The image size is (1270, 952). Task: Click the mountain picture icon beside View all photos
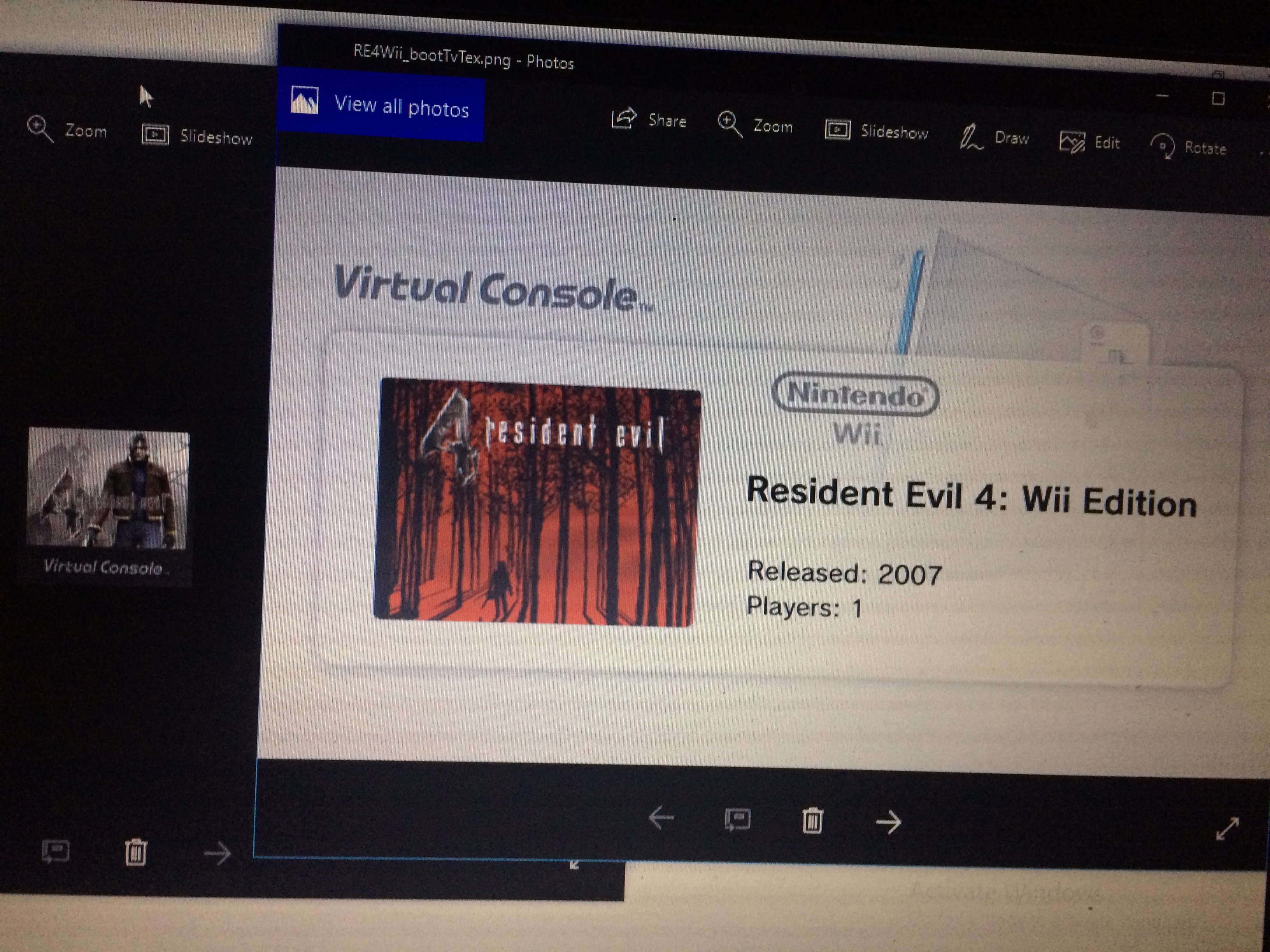click(x=304, y=100)
